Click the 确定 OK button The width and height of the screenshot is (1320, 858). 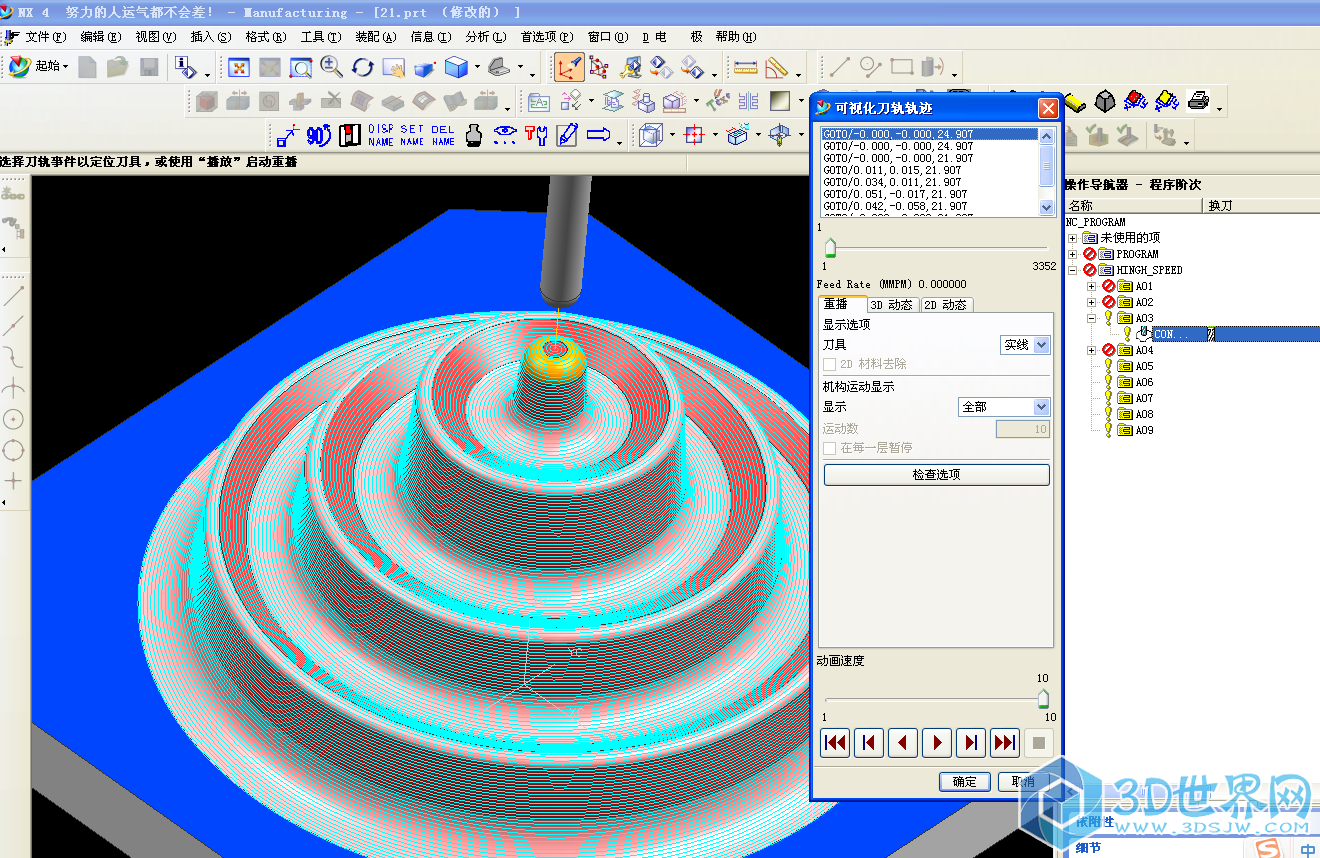(965, 782)
